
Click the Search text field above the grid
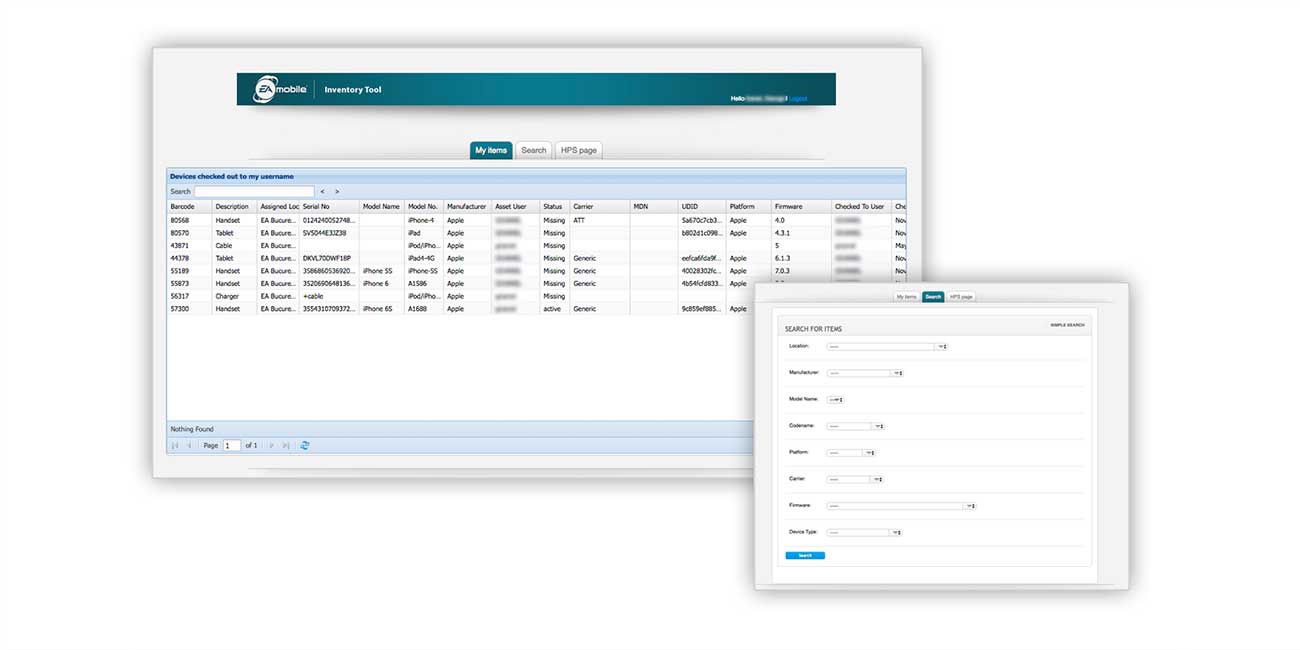pos(254,191)
